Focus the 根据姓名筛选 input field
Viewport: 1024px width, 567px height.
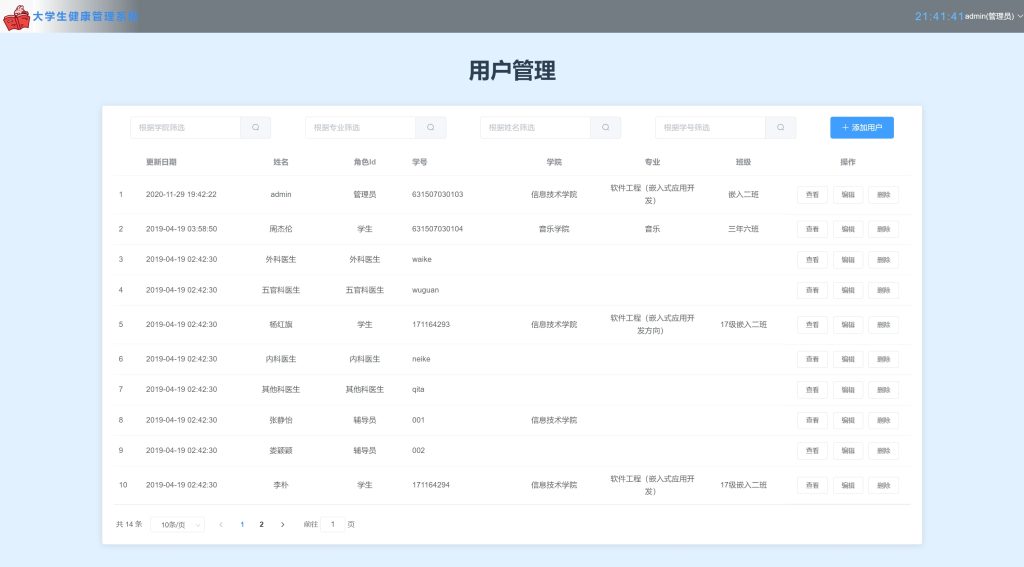(x=536, y=127)
